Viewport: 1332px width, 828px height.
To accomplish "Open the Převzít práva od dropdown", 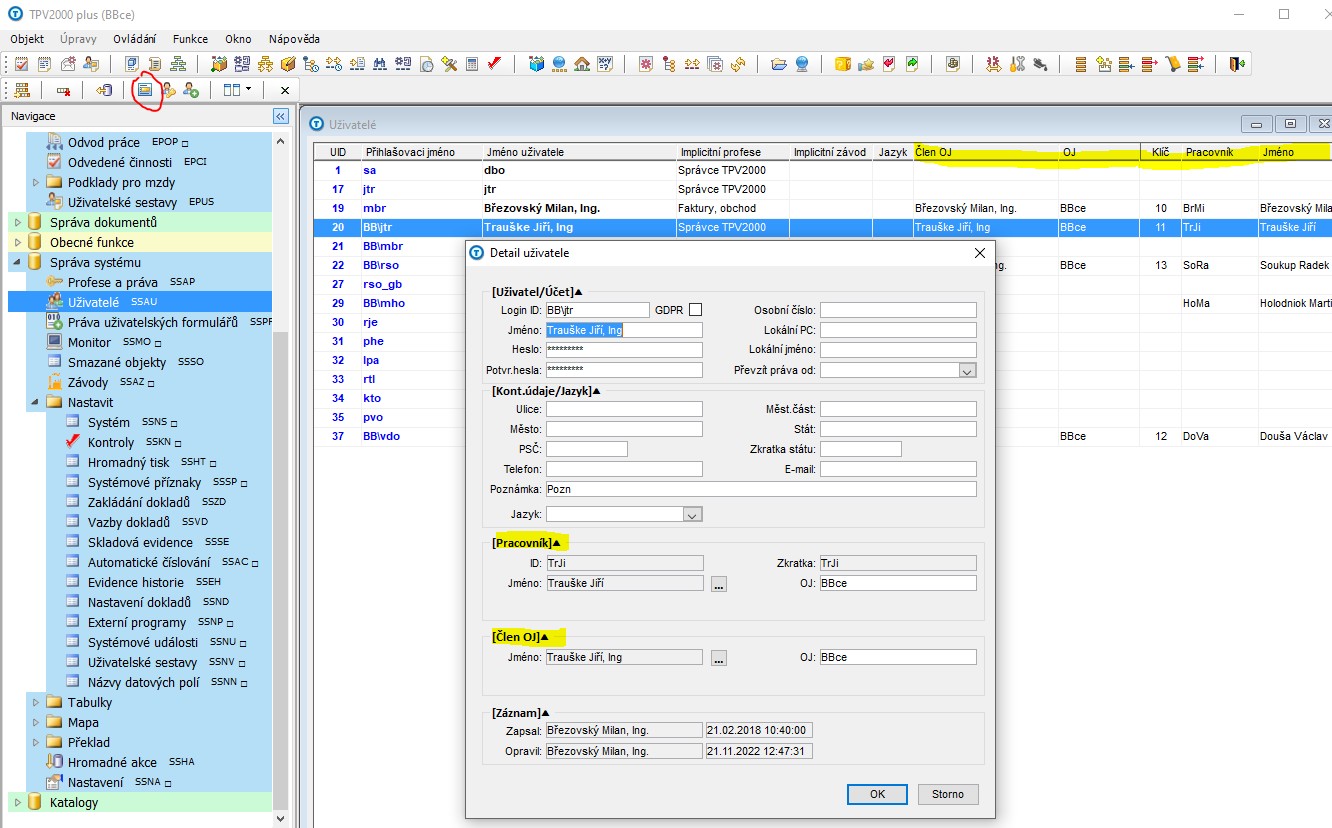I will pyautogui.click(x=966, y=370).
